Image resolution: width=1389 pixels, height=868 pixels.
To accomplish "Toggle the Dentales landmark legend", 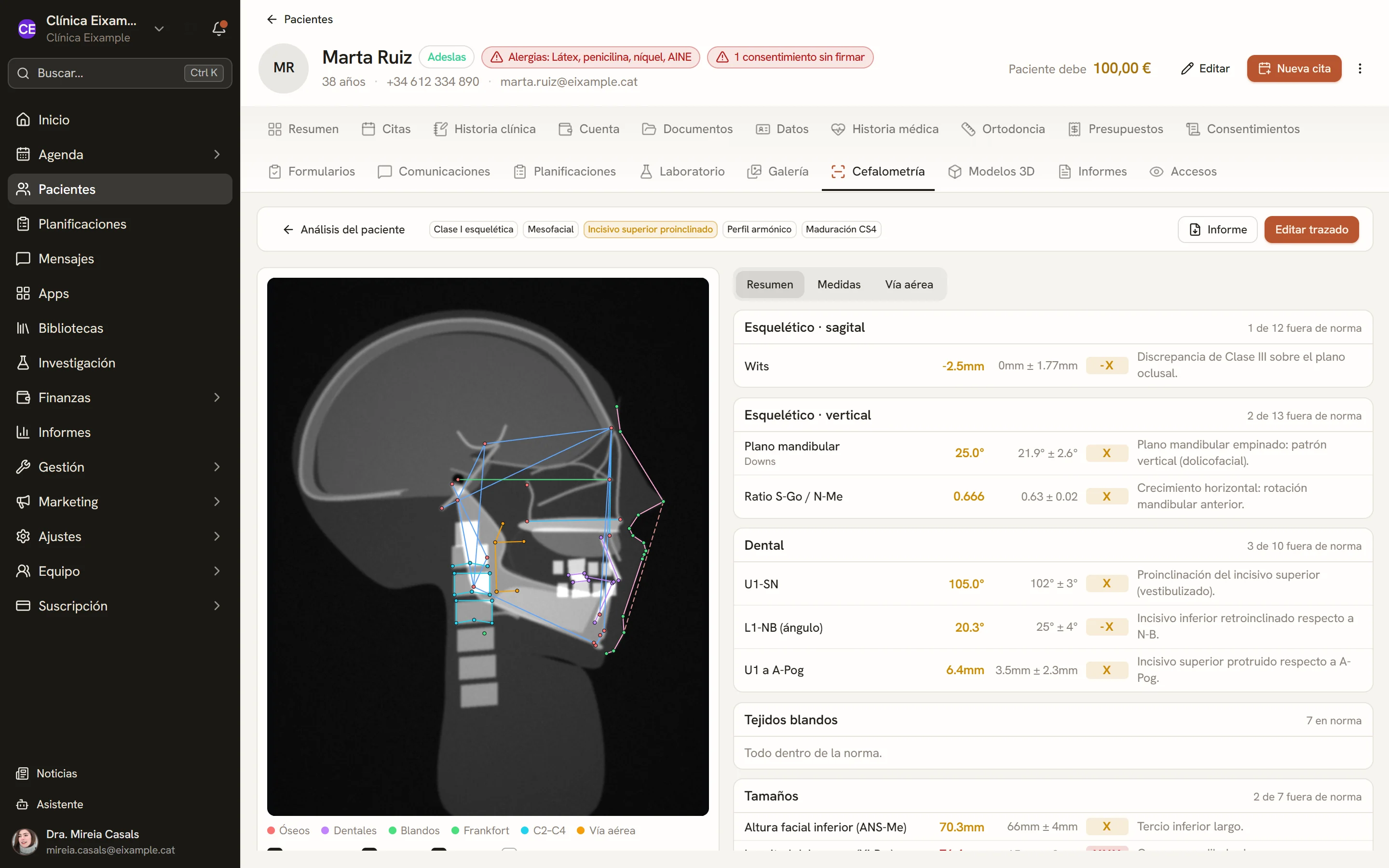I will (x=349, y=830).
